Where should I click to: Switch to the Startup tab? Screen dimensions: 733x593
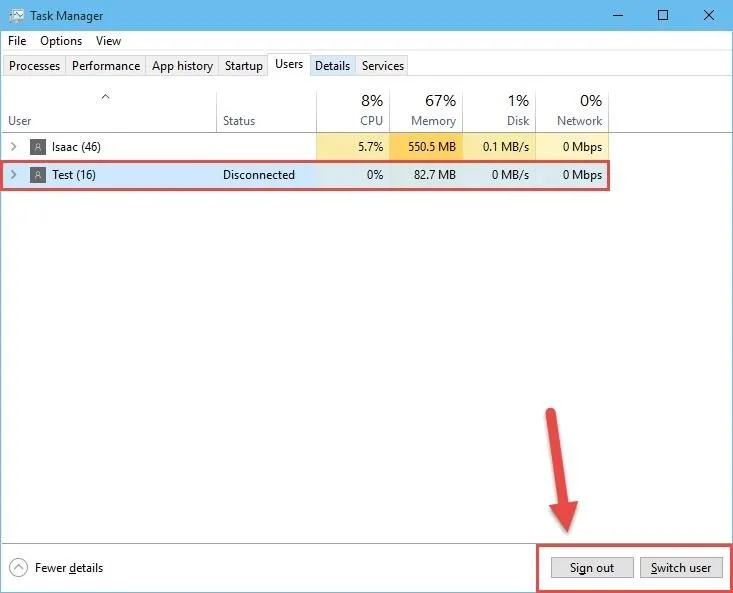click(244, 65)
